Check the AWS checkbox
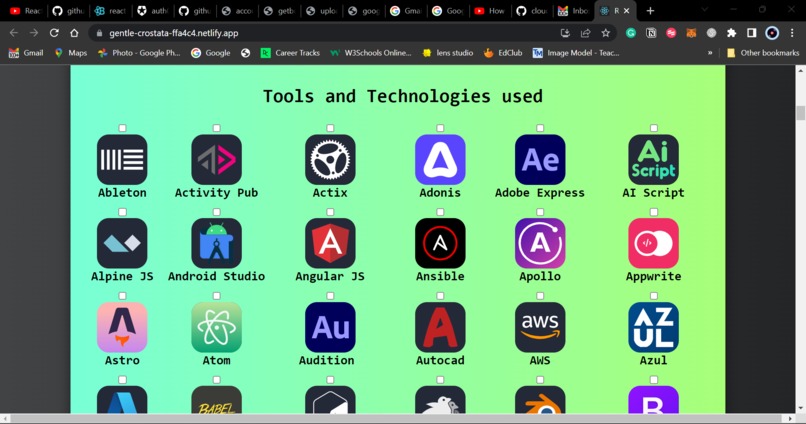Image resolution: width=806 pixels, height=424 pixels. click(x=540, y=296)
